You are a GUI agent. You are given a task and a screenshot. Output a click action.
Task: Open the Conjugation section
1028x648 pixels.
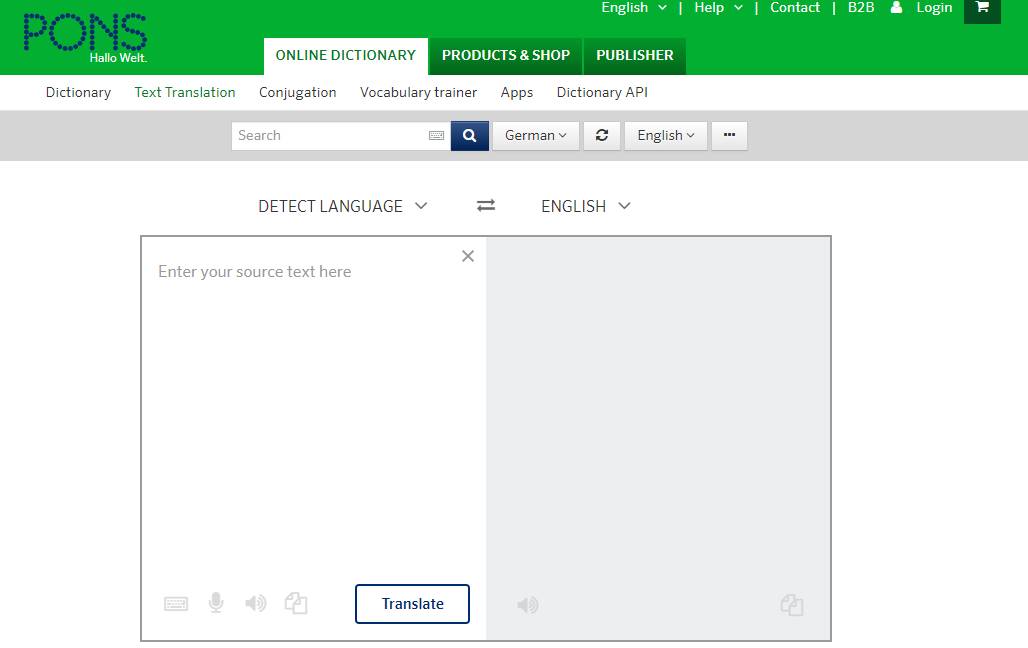(x=297, y=92)
